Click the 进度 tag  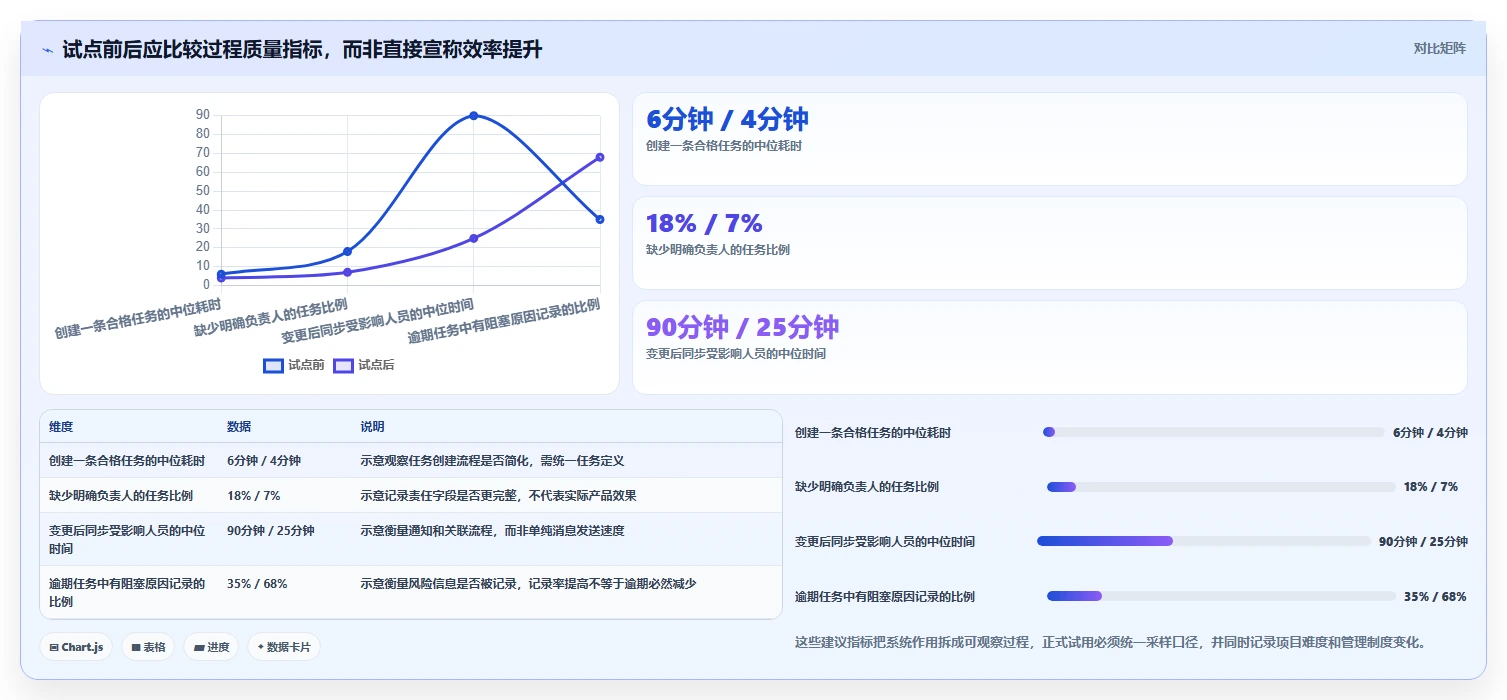[x=211, y=647]
